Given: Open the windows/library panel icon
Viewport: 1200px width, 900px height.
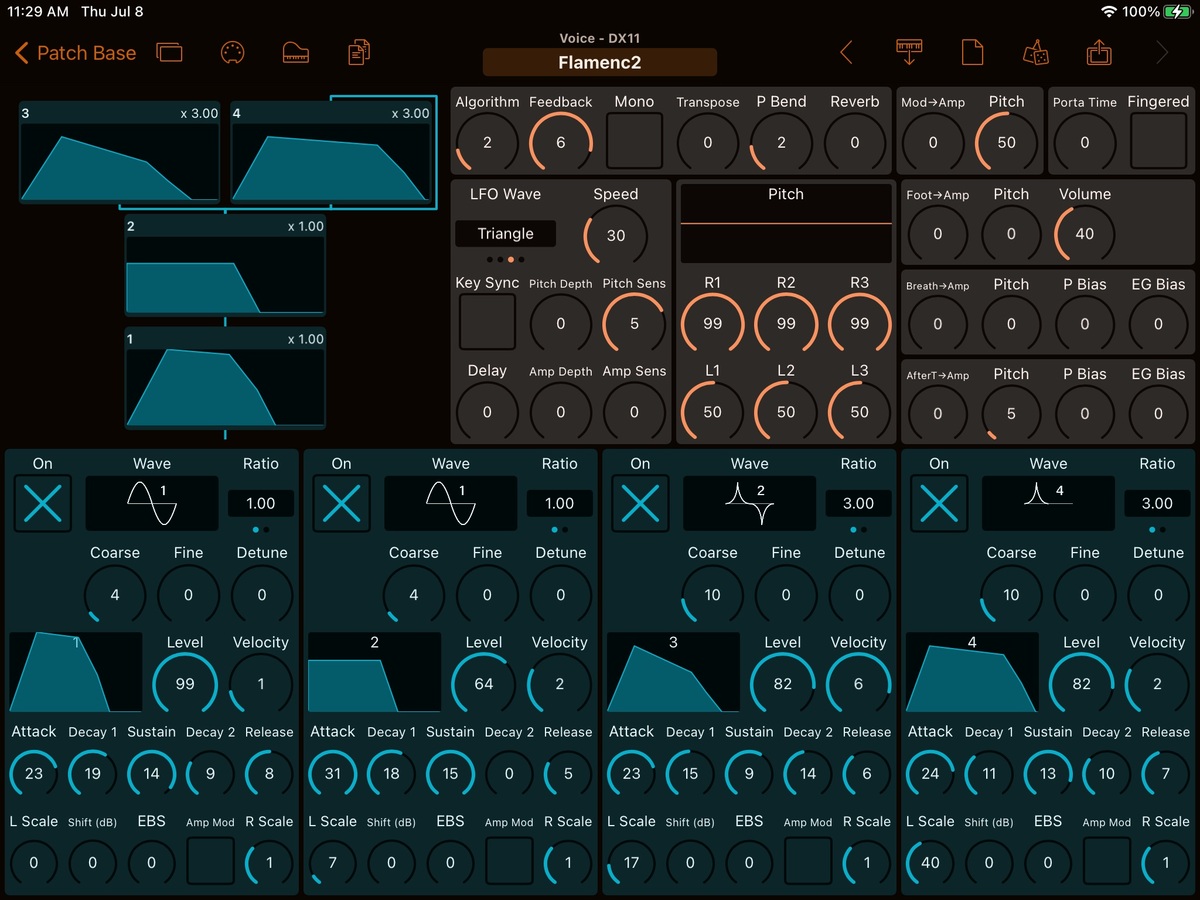Looking at the screenshot, I should click(170, 53).
